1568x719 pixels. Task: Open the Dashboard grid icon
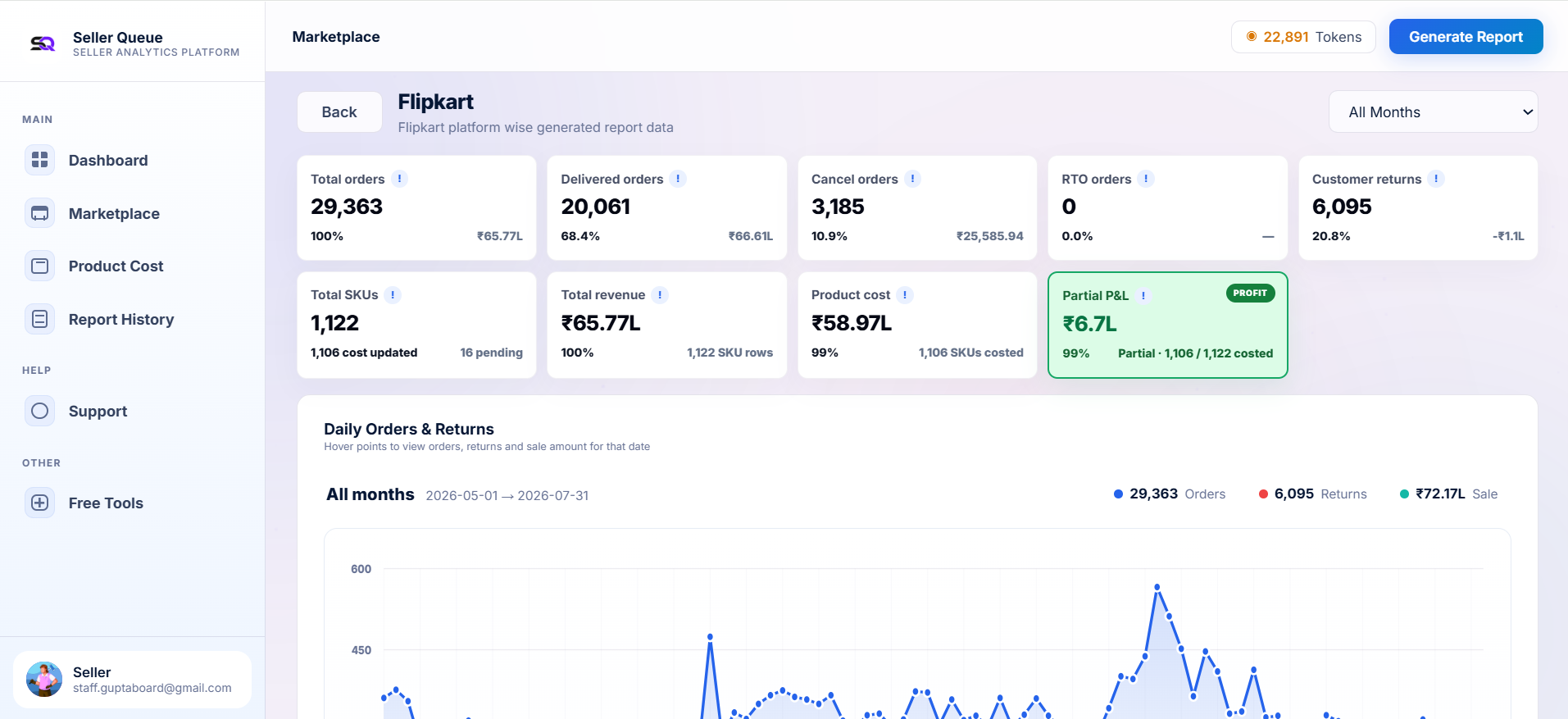39,160
